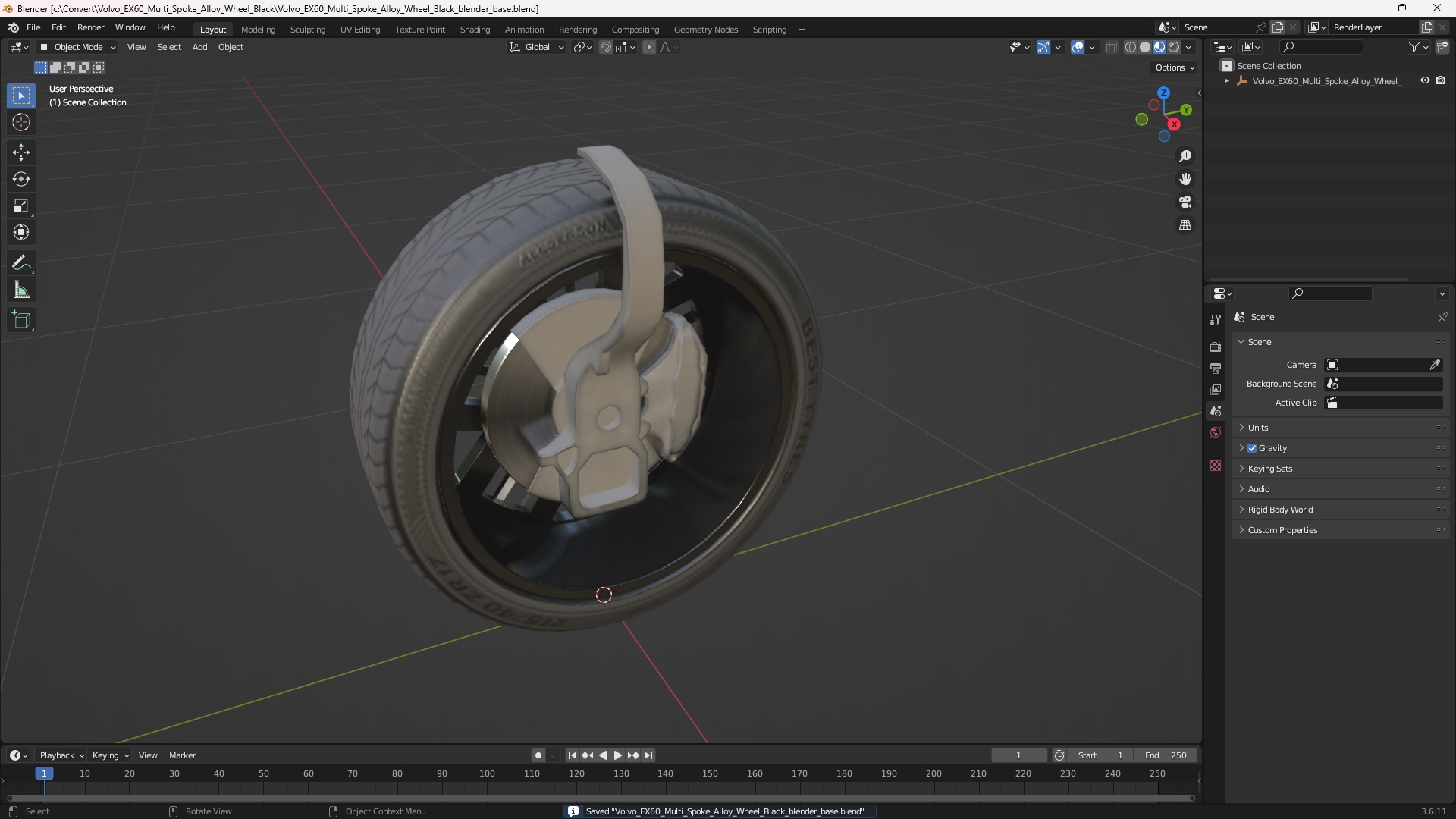Expand the Keying Sets panel

coord(1341,469)
